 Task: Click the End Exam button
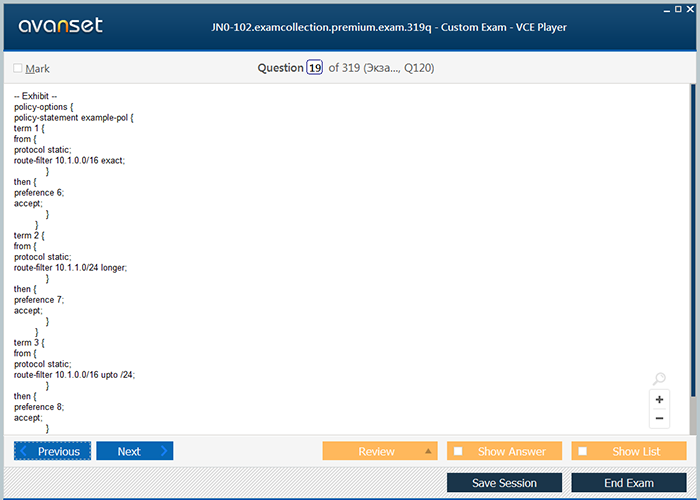[x=629, y=483]
